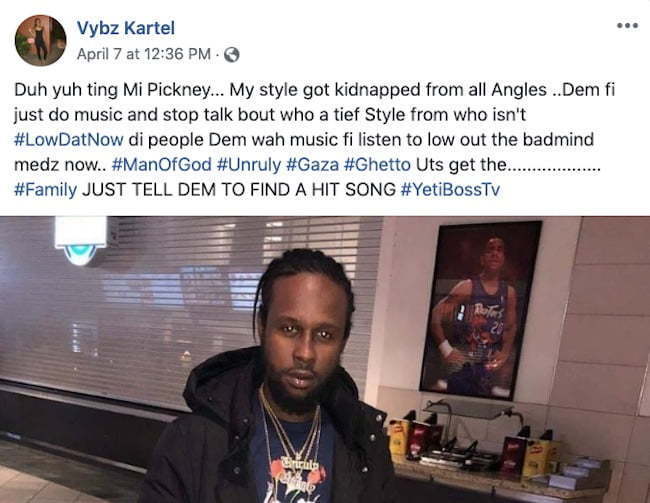
Task: Click the ceiling light fixture in photo
Action: 81,241
